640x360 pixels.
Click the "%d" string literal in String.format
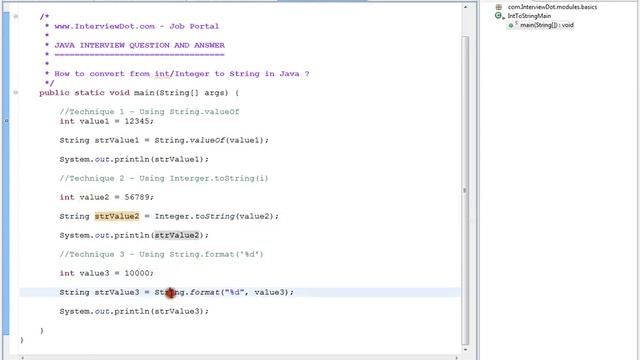coord(234,292)
